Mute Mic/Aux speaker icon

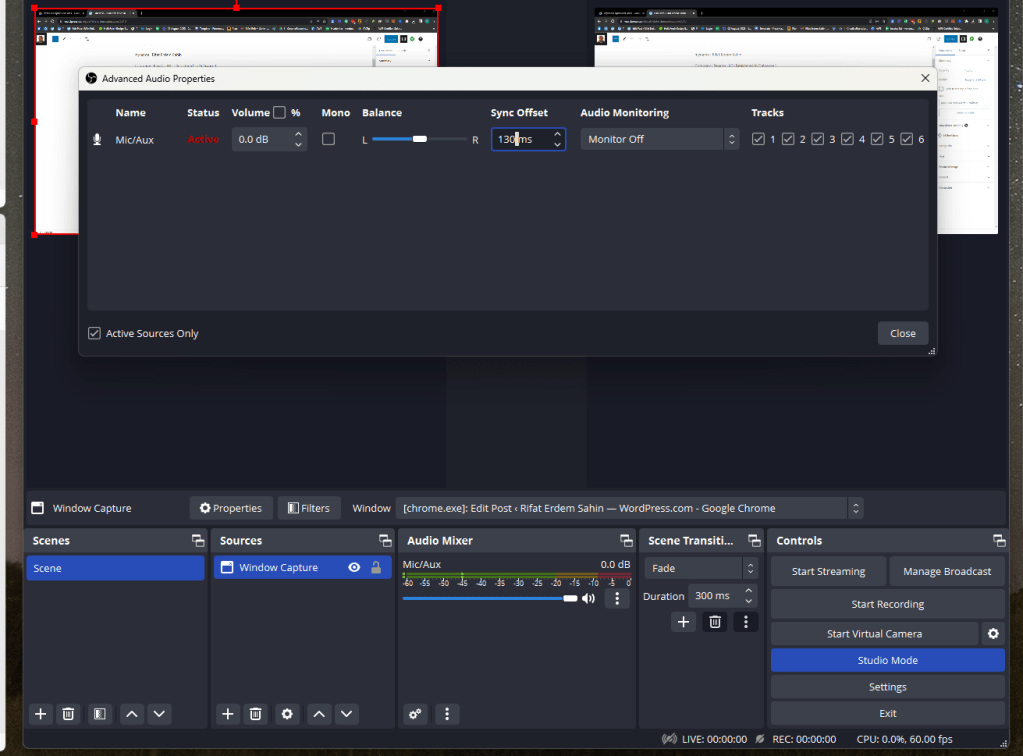coord(588,598)
